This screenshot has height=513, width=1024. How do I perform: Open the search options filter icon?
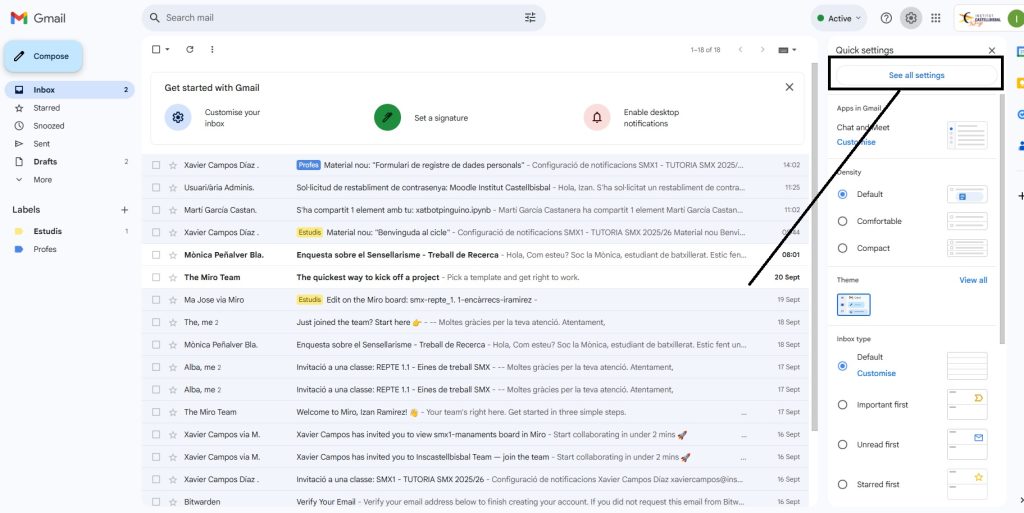tap(530, 18)
